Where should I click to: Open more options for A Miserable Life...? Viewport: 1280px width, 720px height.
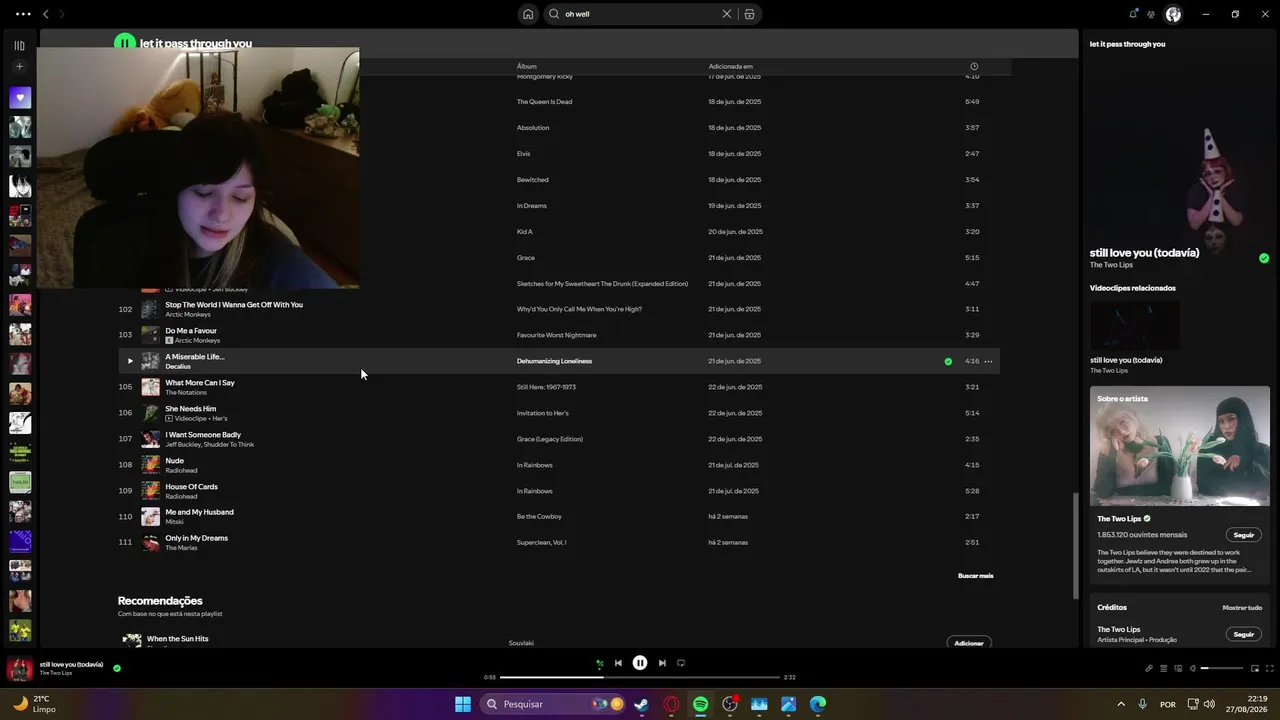[x=988, y=361]
